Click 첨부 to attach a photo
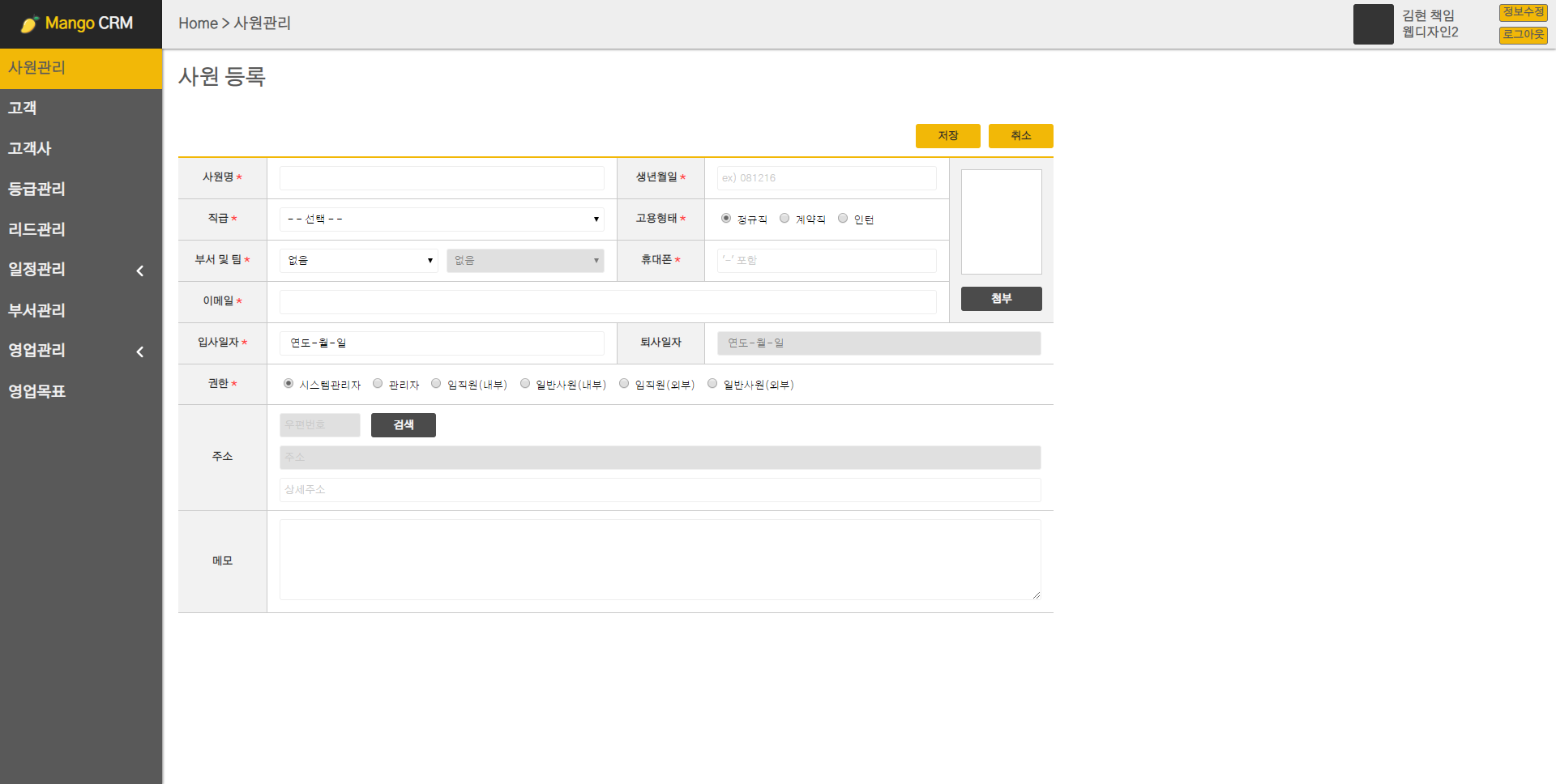This screenshot has width=1556, height=784. tap(1001, 298)
